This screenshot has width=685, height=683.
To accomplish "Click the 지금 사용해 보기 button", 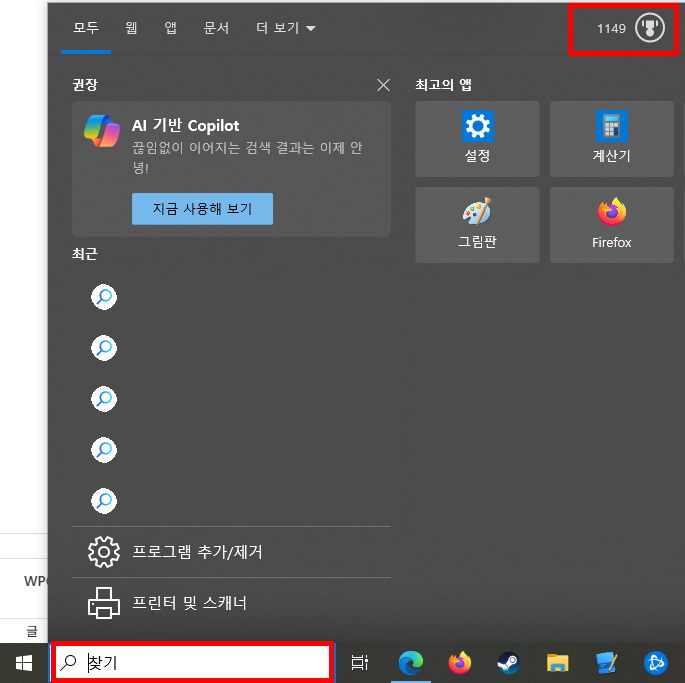I will (202, 209).
